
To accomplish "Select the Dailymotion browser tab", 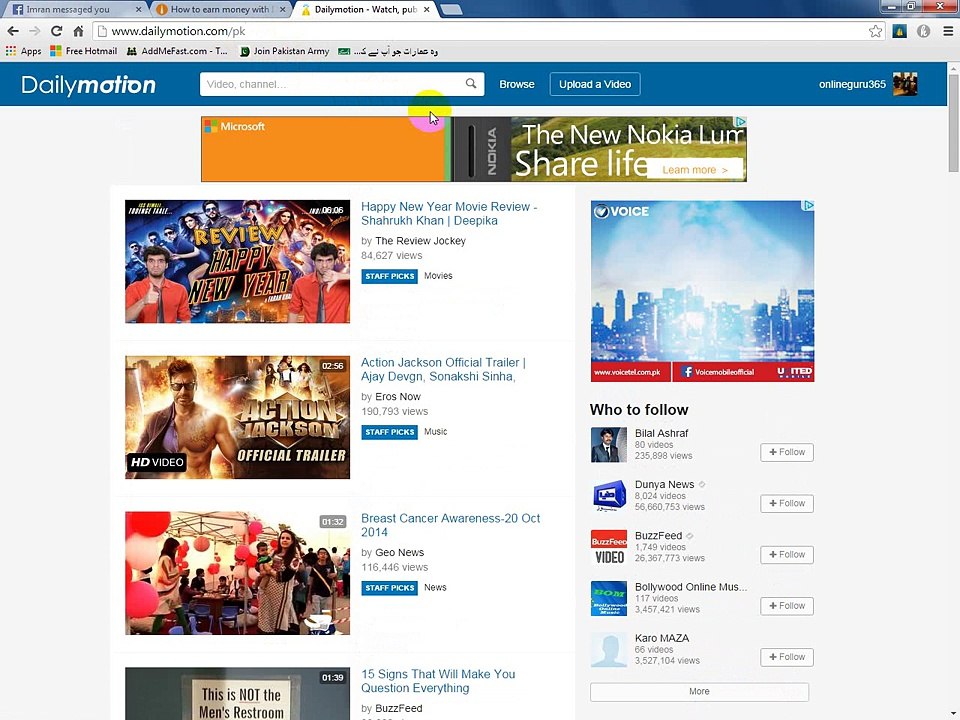I will tap(366, 9).
